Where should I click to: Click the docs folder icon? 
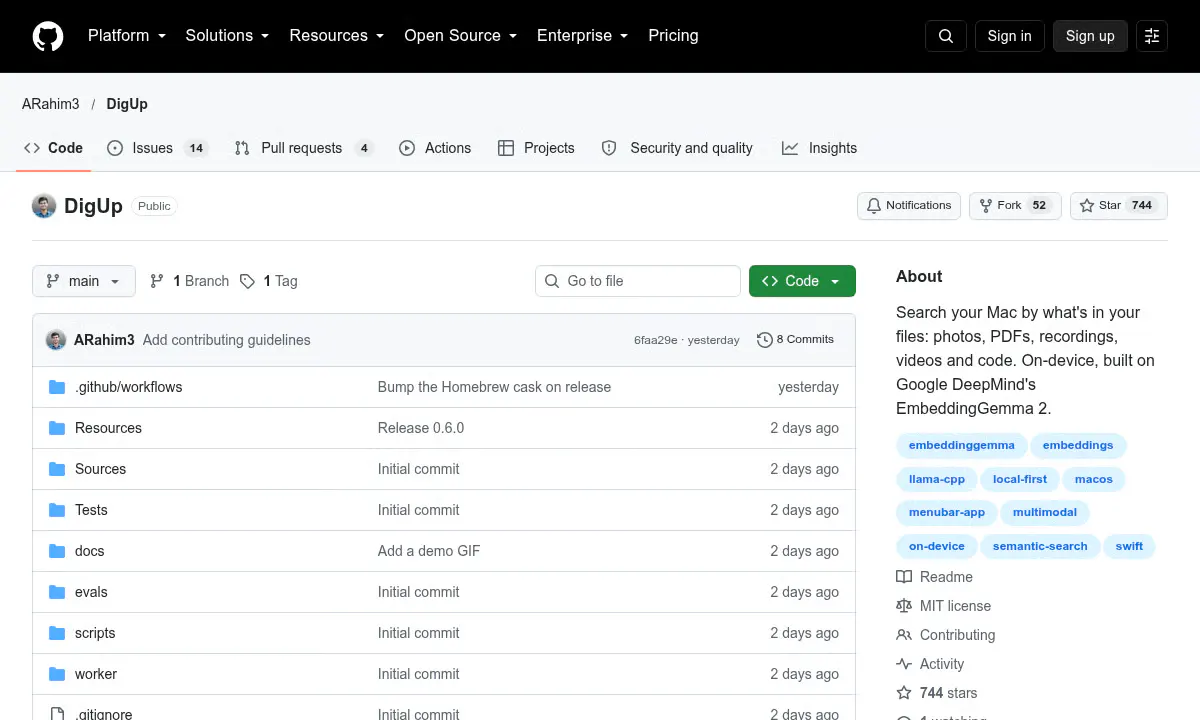coord(57,551)
